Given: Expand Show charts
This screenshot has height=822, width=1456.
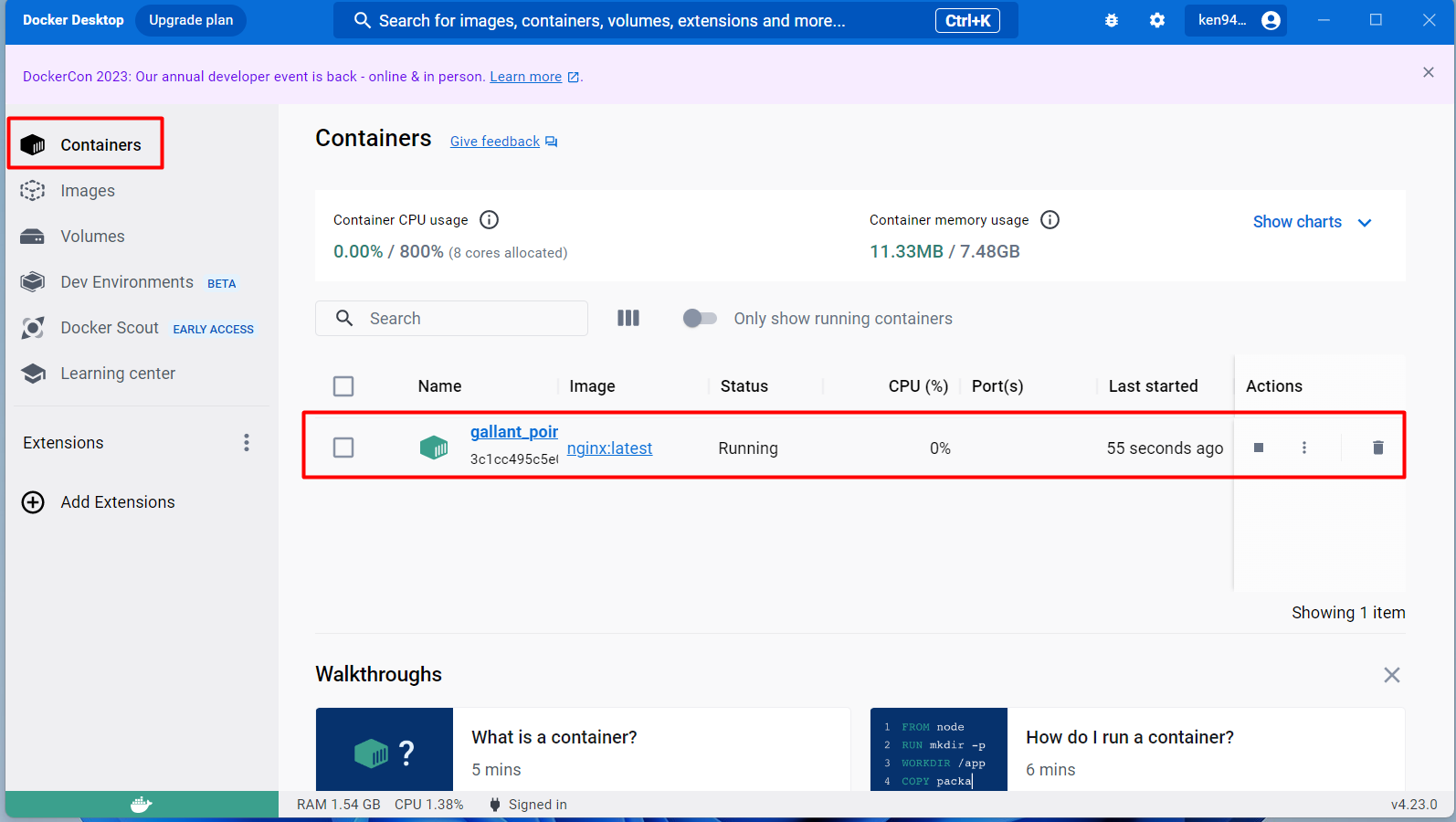Looking at the screenshot, I should 1312,222.
